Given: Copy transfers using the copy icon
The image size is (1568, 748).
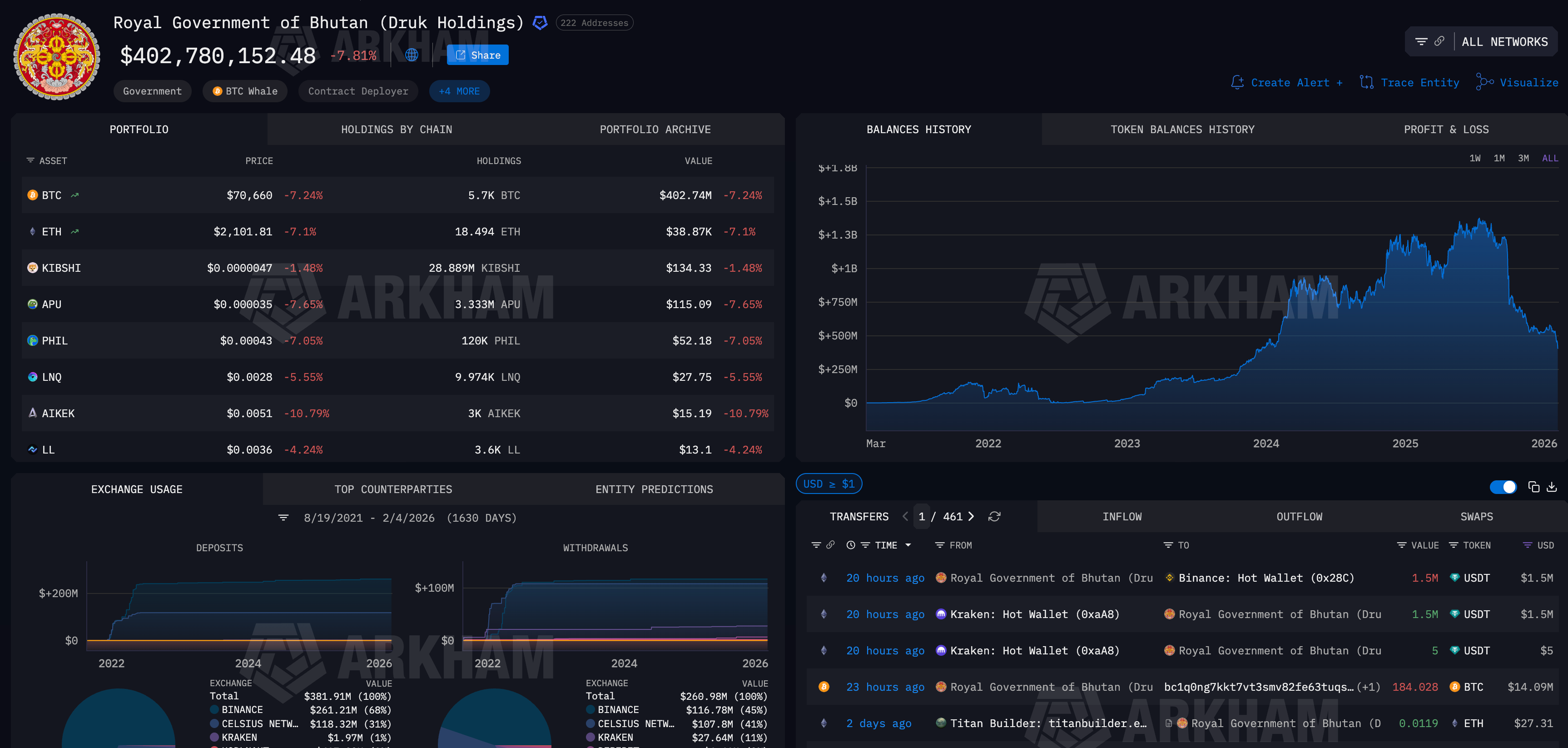Looking at the screenshot, I should pyautogui.click(x=1533, y=487).
